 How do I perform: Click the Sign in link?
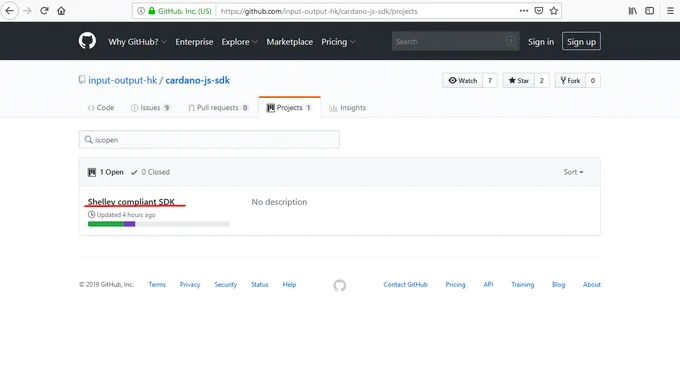[541, 42]
